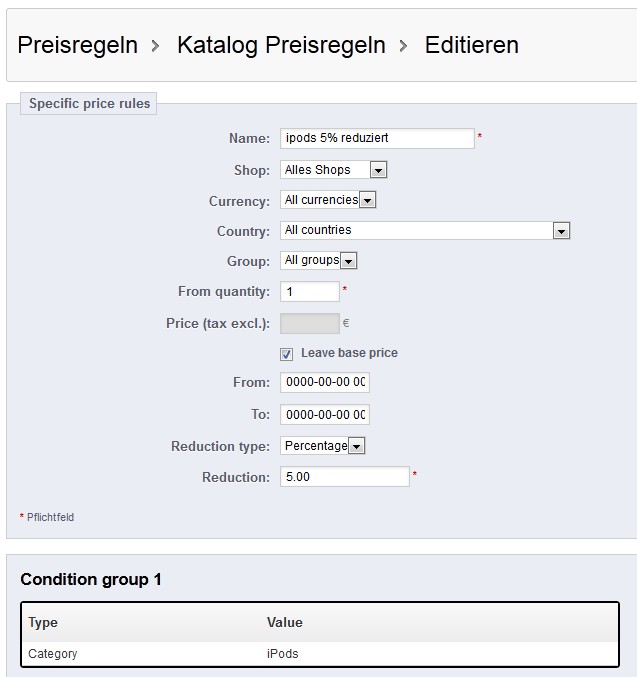
Task: Click the Specific price rules legend
Action: [x=89, y=104]
